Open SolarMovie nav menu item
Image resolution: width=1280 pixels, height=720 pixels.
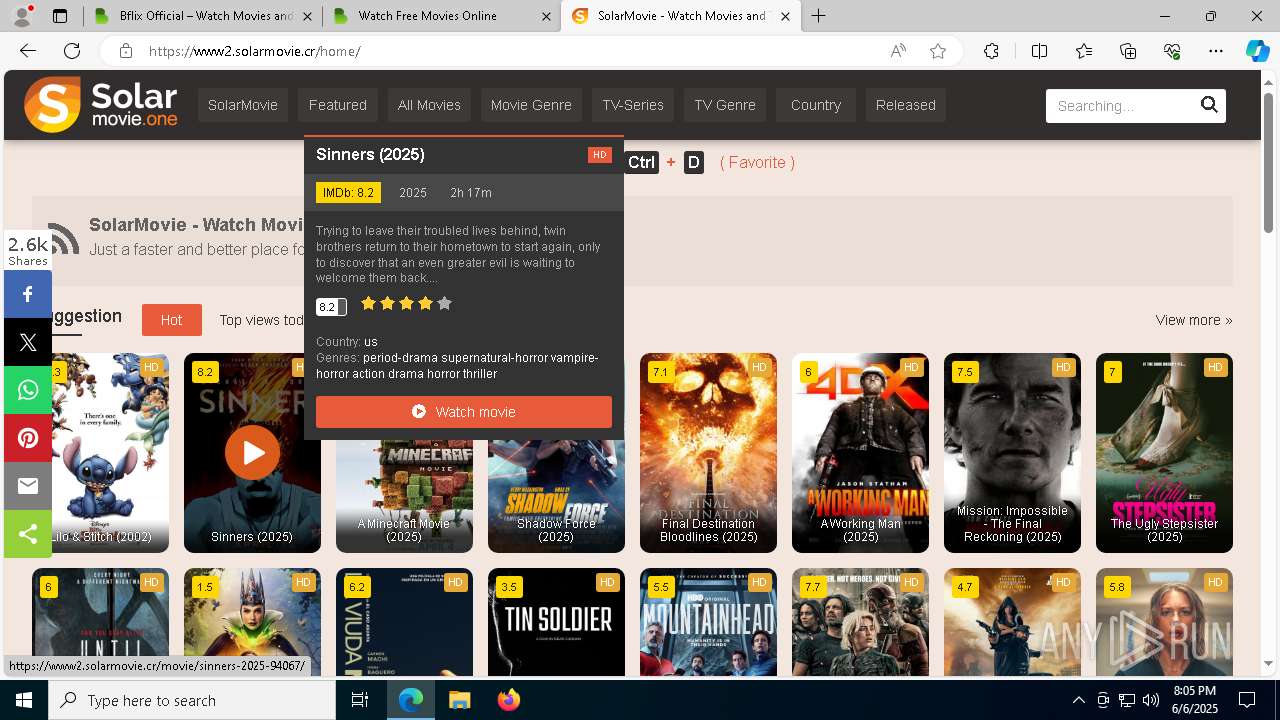(x=243, y=105)
